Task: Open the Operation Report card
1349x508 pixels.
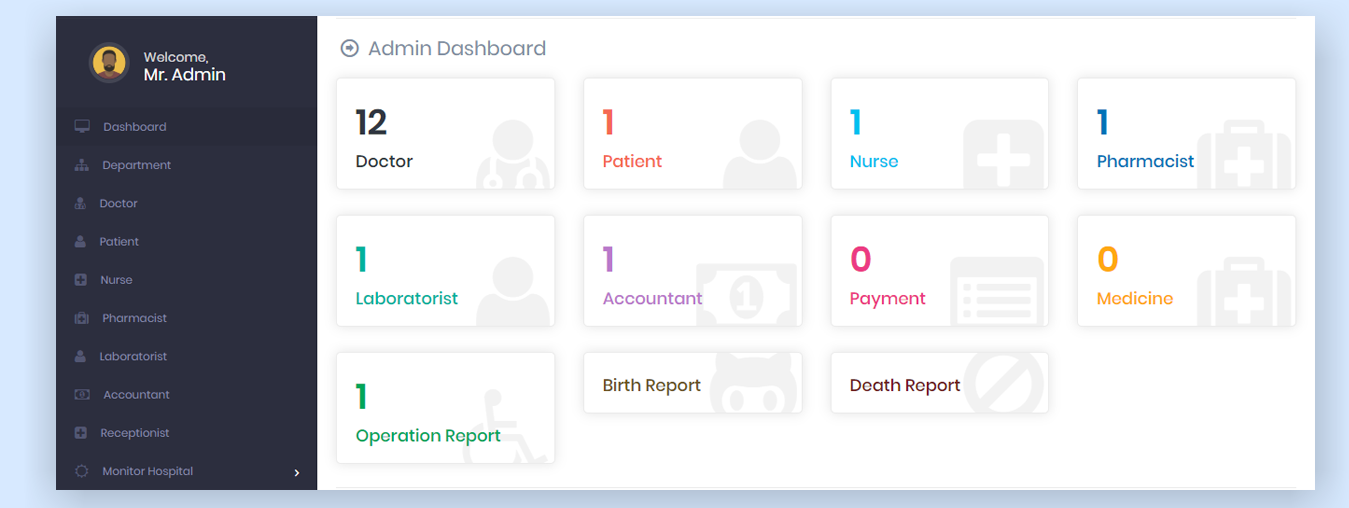Action: click(x=445, y=408)
